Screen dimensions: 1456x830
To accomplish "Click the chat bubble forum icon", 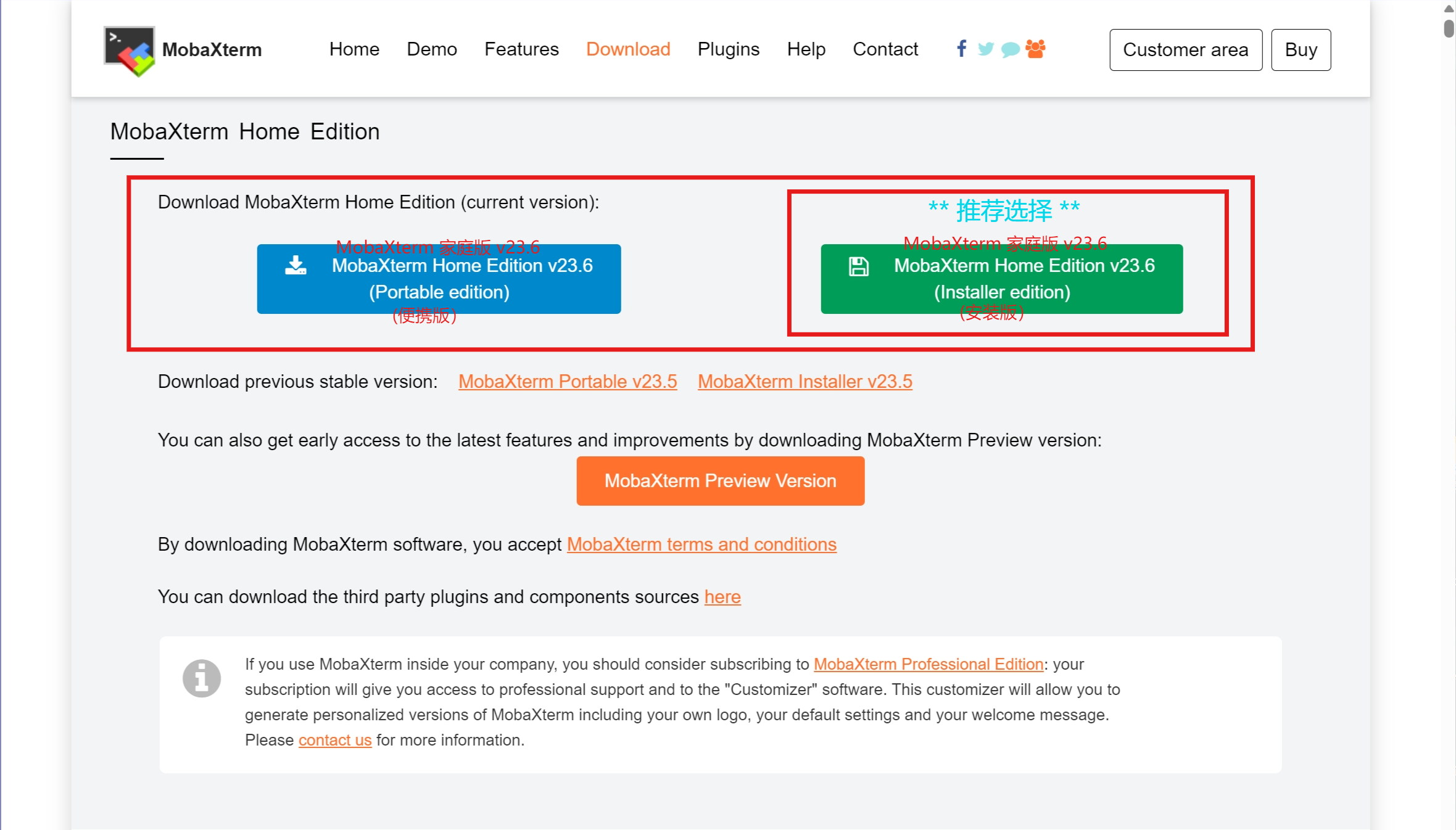I will (1009, 49).
